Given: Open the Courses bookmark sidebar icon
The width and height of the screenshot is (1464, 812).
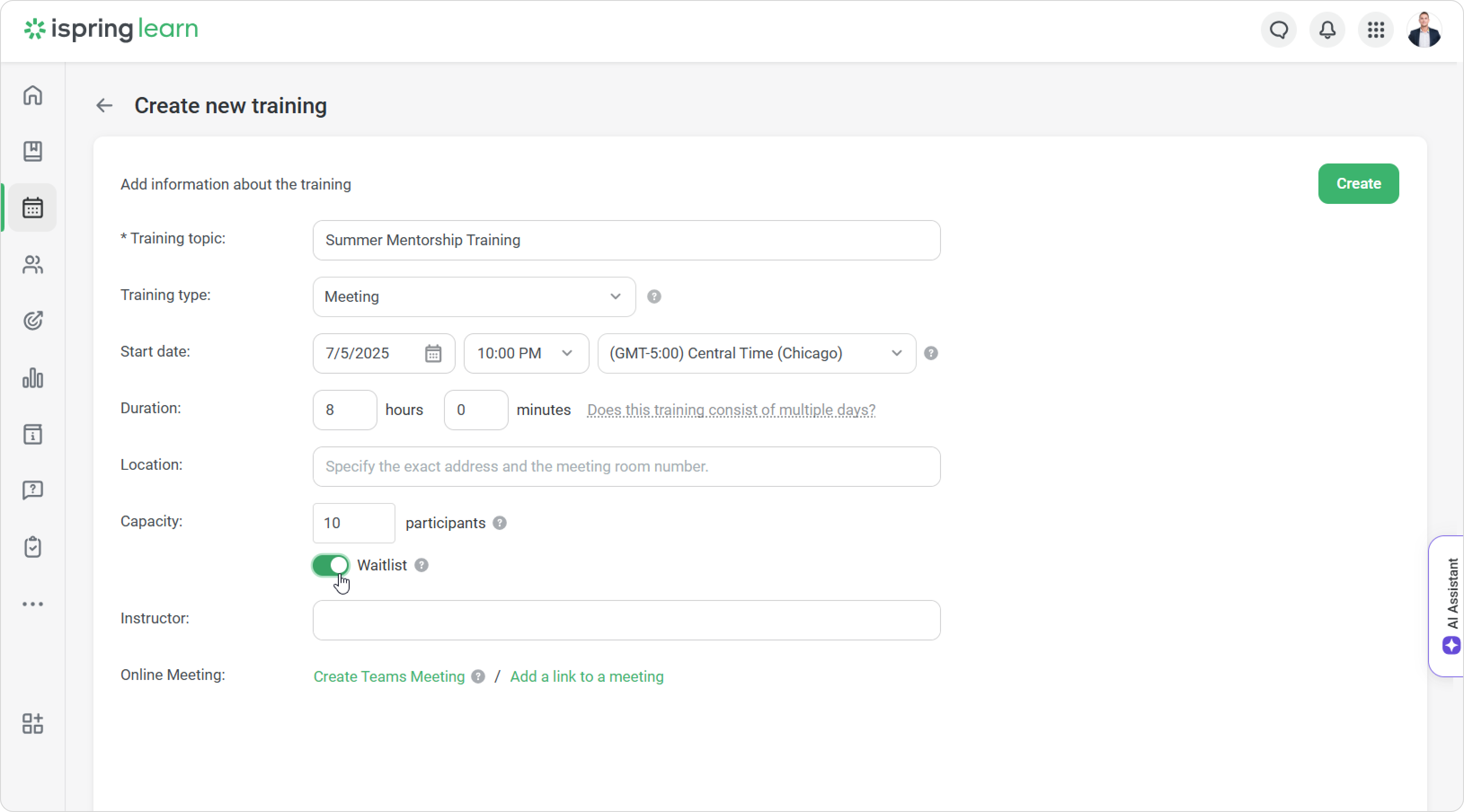Looking at the screenshot, I should tap(32, 151).
